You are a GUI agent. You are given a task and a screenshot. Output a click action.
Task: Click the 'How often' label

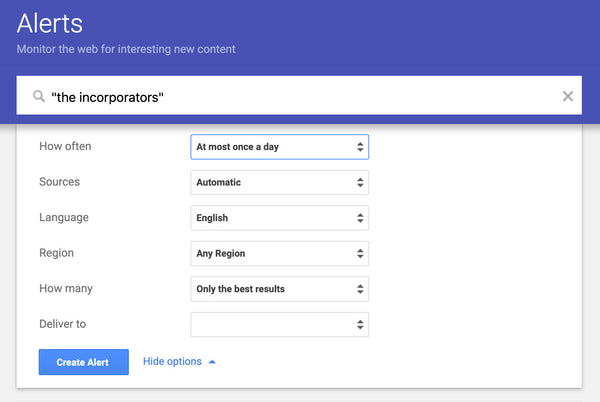pos(65,146)
